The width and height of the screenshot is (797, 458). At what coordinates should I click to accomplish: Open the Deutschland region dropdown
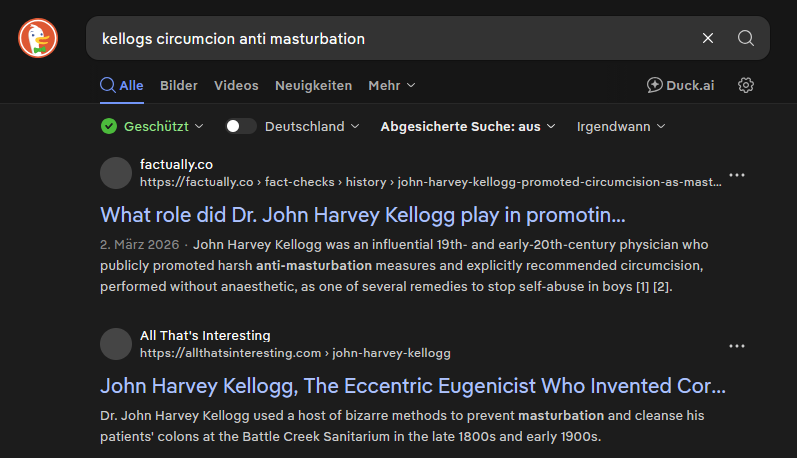click(x=312, y=127)
